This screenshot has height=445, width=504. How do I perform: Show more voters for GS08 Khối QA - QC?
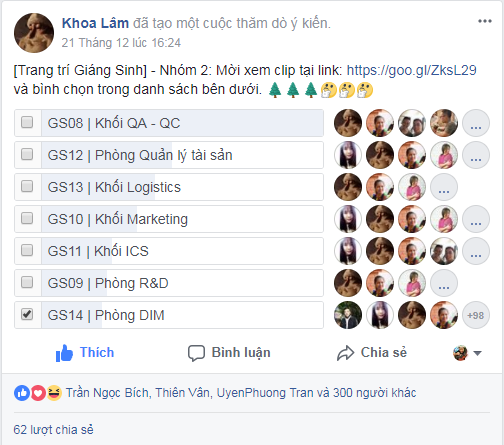[476, 123]
